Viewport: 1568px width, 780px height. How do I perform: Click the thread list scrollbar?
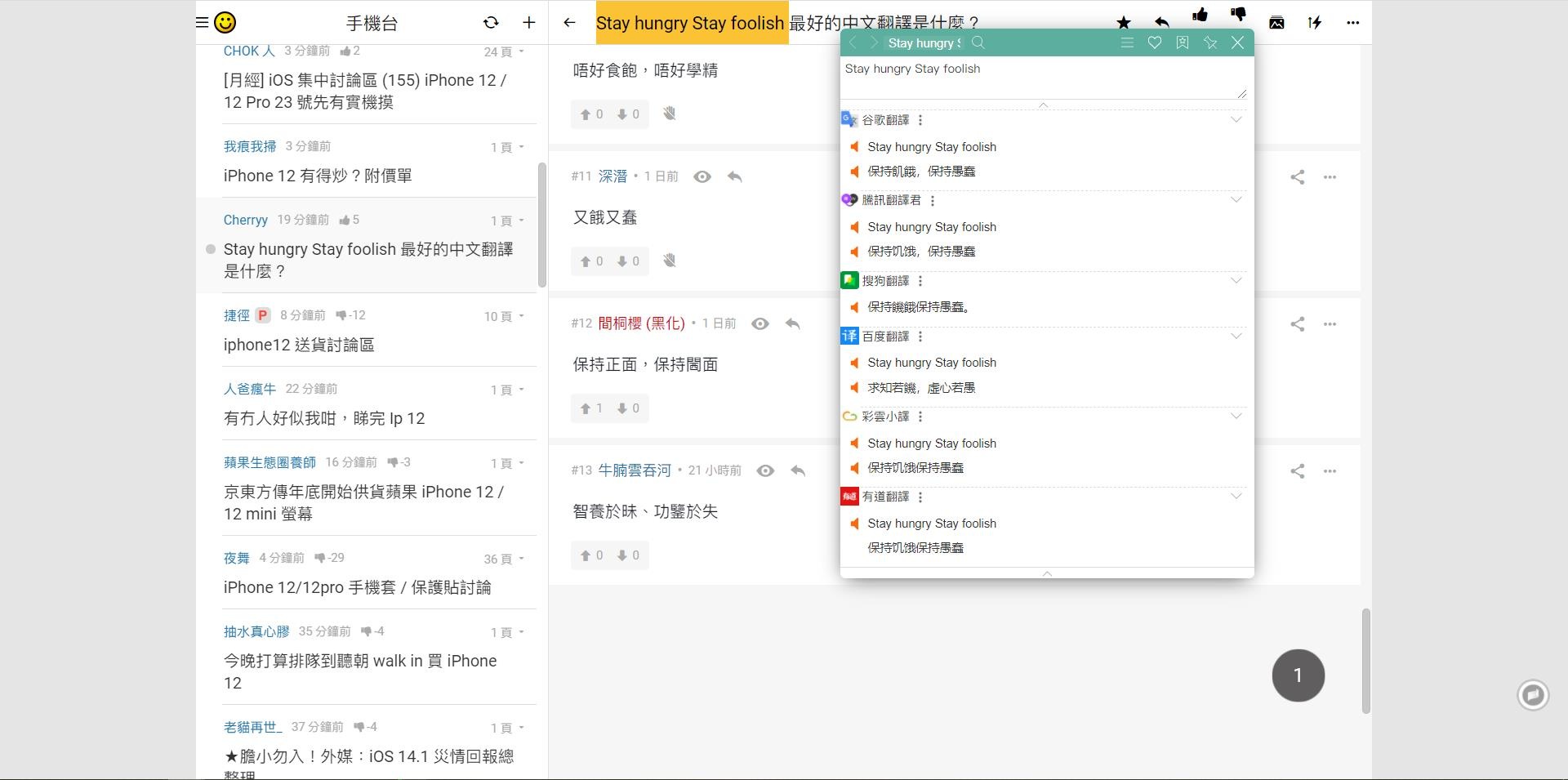(x=541, y=225)
